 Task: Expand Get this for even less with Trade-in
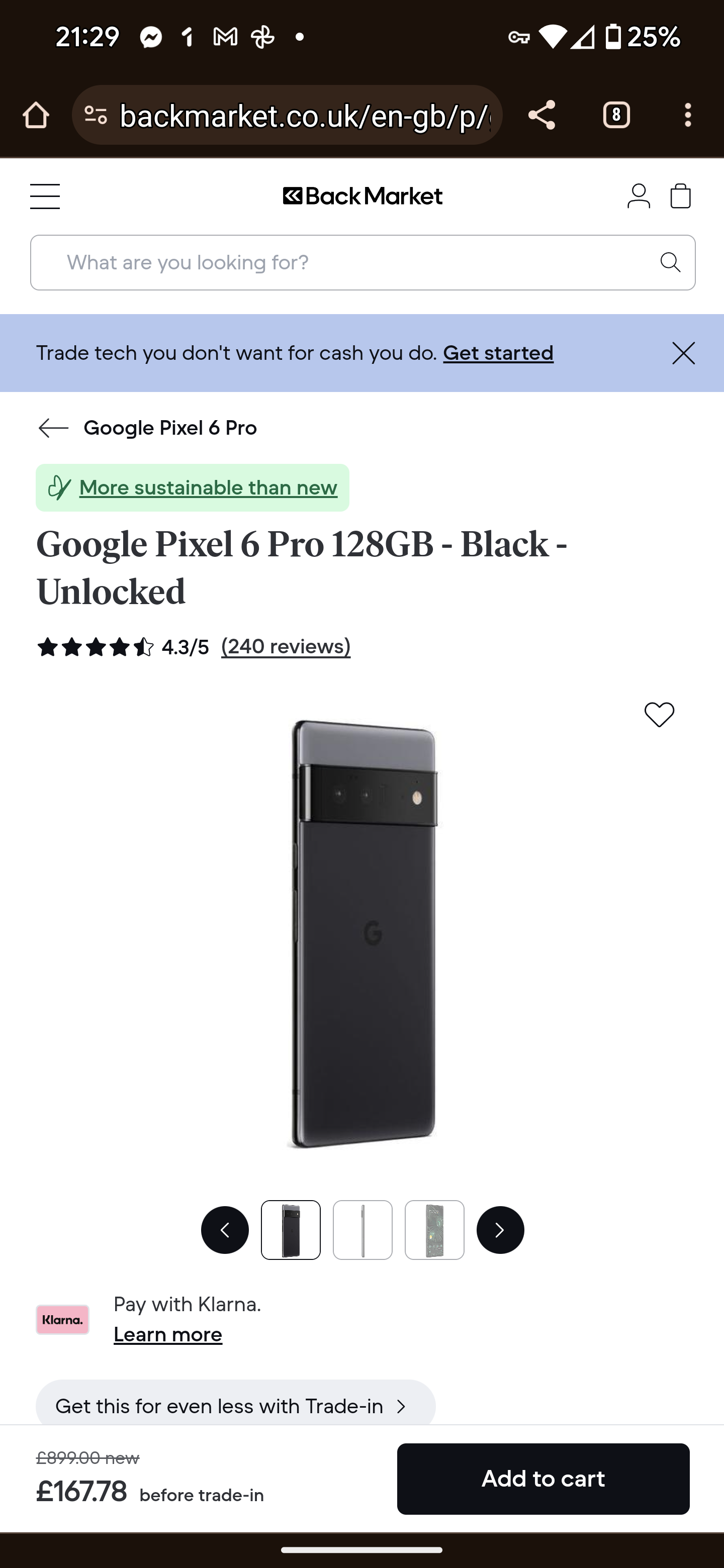click(236, 1406)
